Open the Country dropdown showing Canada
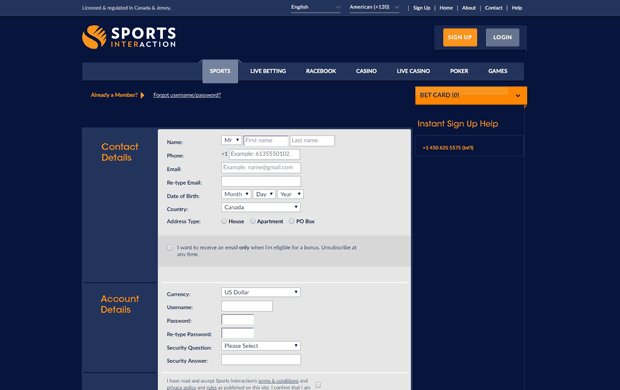The height and width of the screenshot is (390, 620). (261, 207)
